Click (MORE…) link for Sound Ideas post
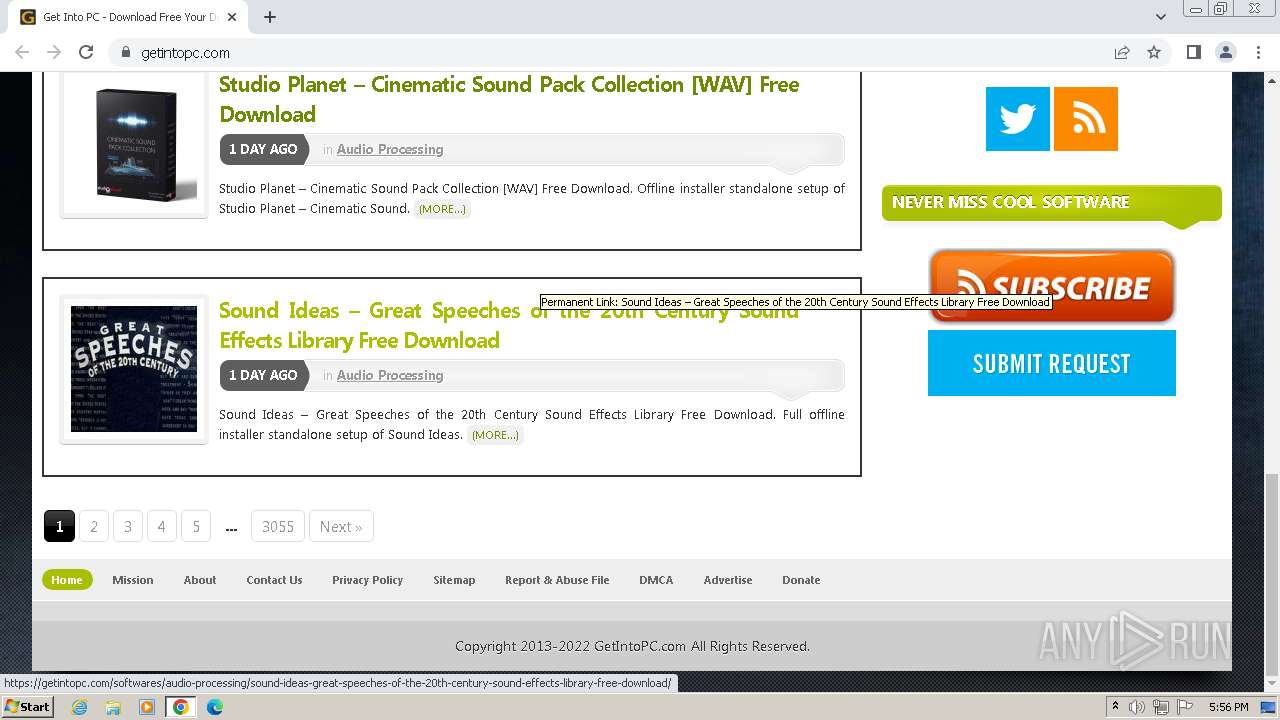This screenshot has width=1280, height=720. point(495,435)
